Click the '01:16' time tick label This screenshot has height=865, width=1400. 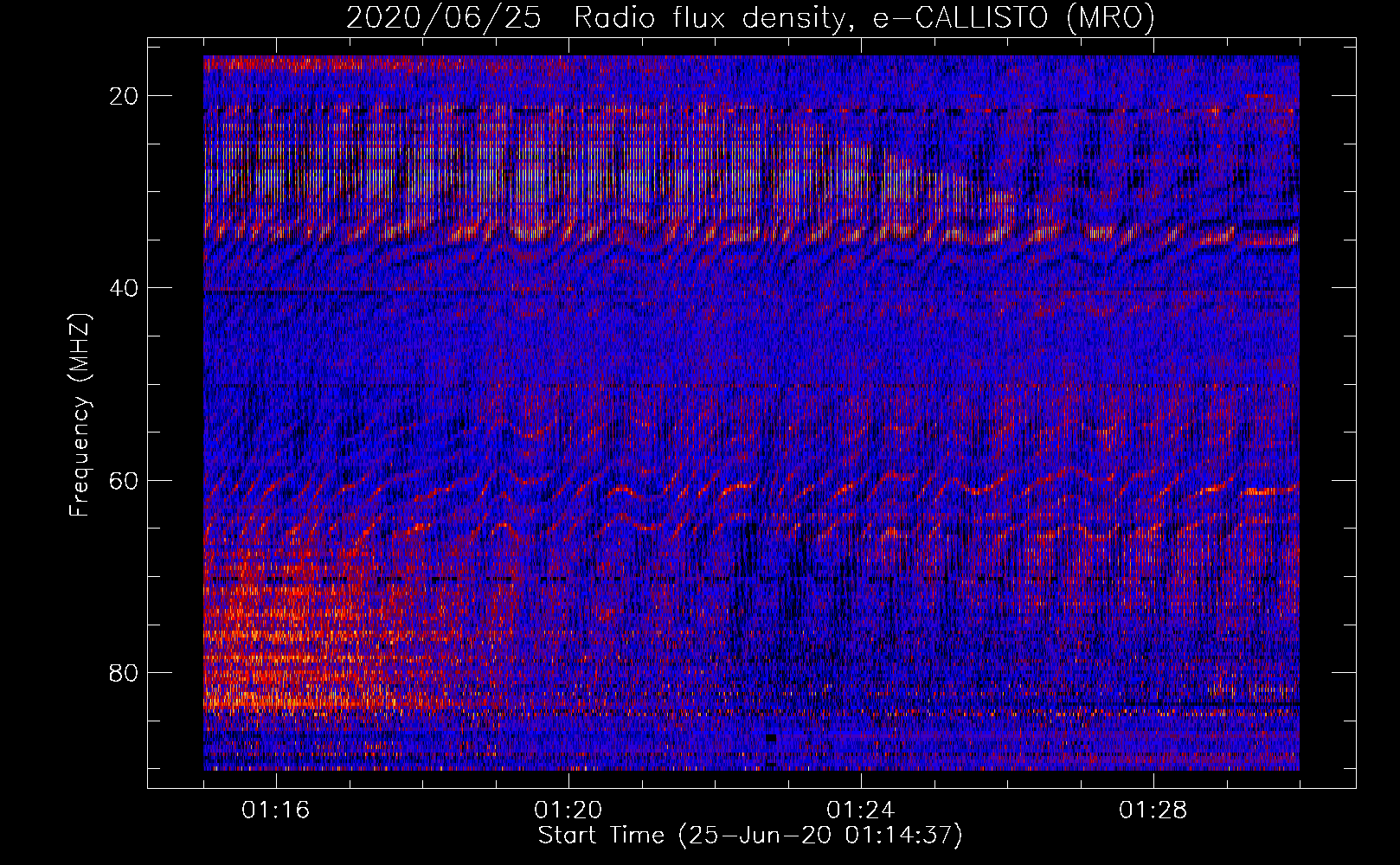coord(276,811)
